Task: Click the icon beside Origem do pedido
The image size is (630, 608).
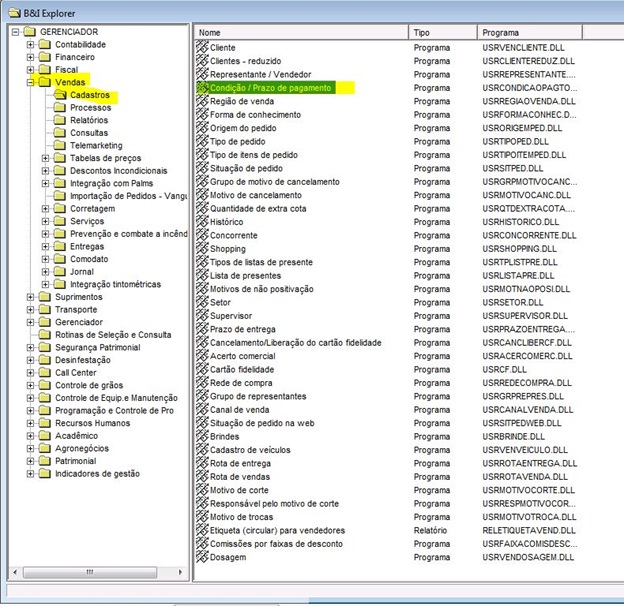Action: 202,128
